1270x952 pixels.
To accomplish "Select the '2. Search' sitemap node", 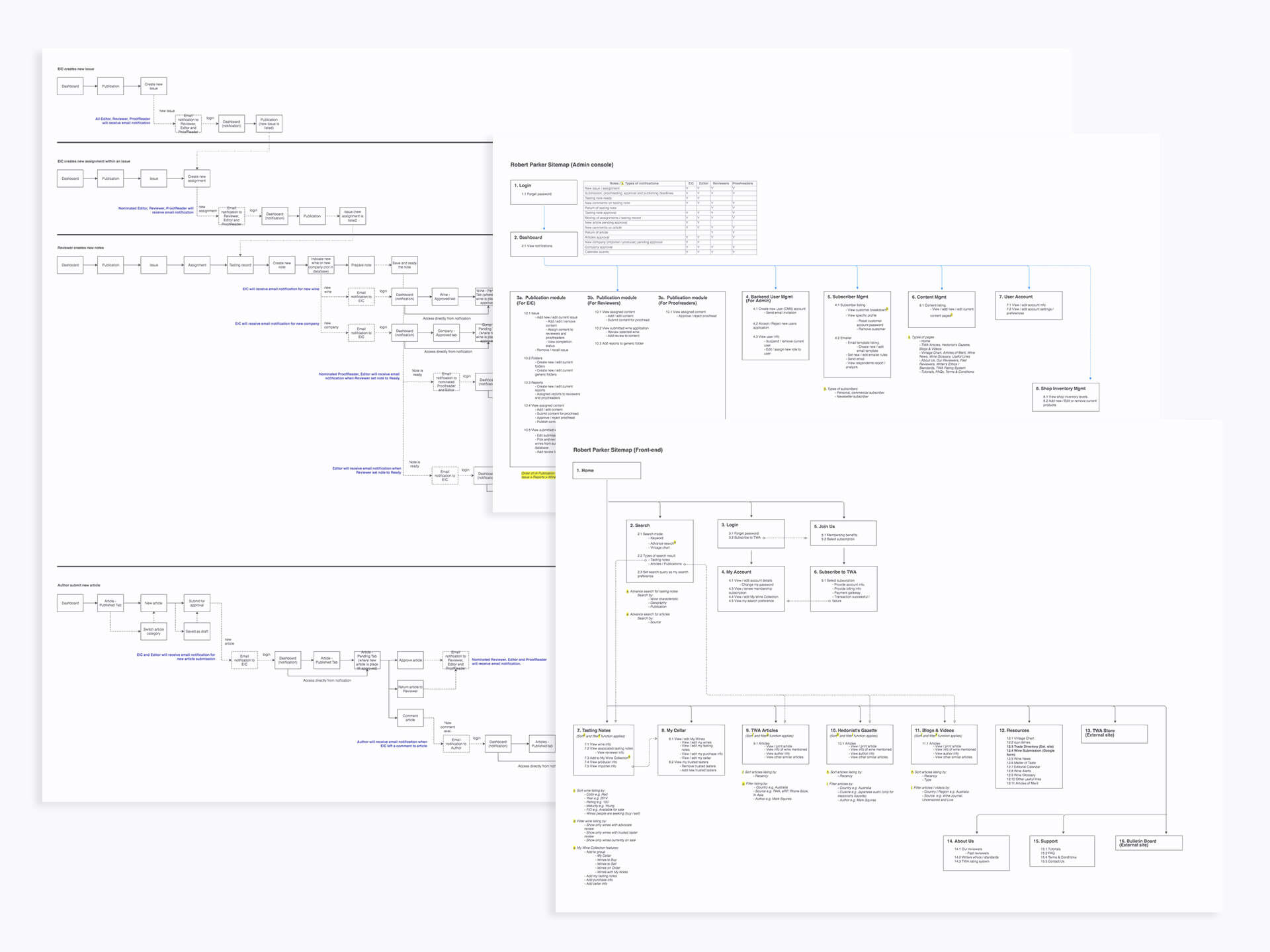I will (x=659, y=550).
